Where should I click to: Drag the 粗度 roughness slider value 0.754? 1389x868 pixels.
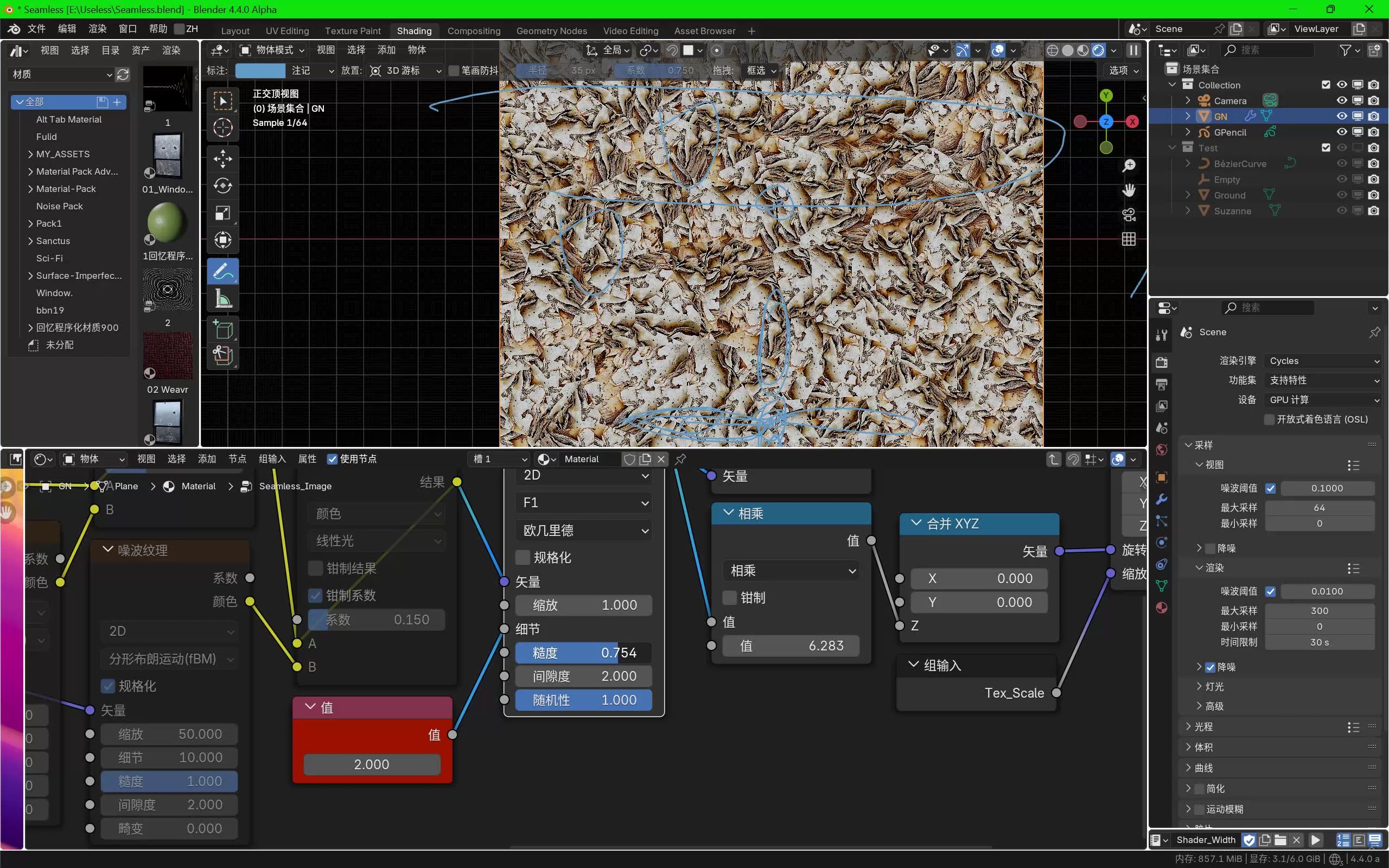click(583, 651)
